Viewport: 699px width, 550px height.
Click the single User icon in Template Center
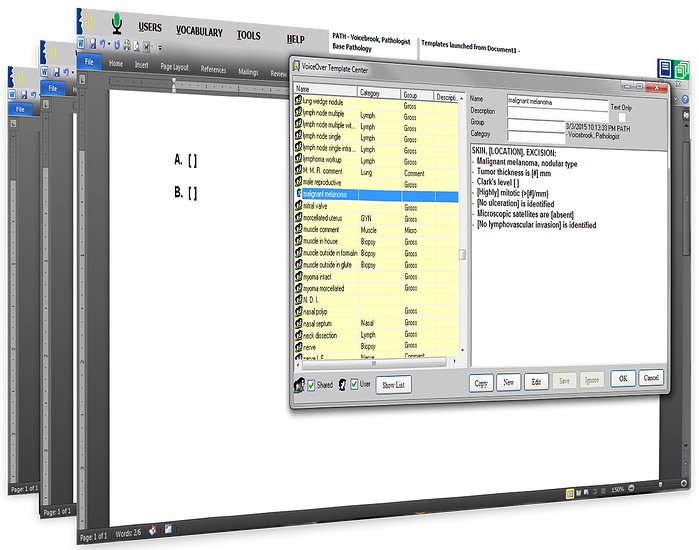342,385
